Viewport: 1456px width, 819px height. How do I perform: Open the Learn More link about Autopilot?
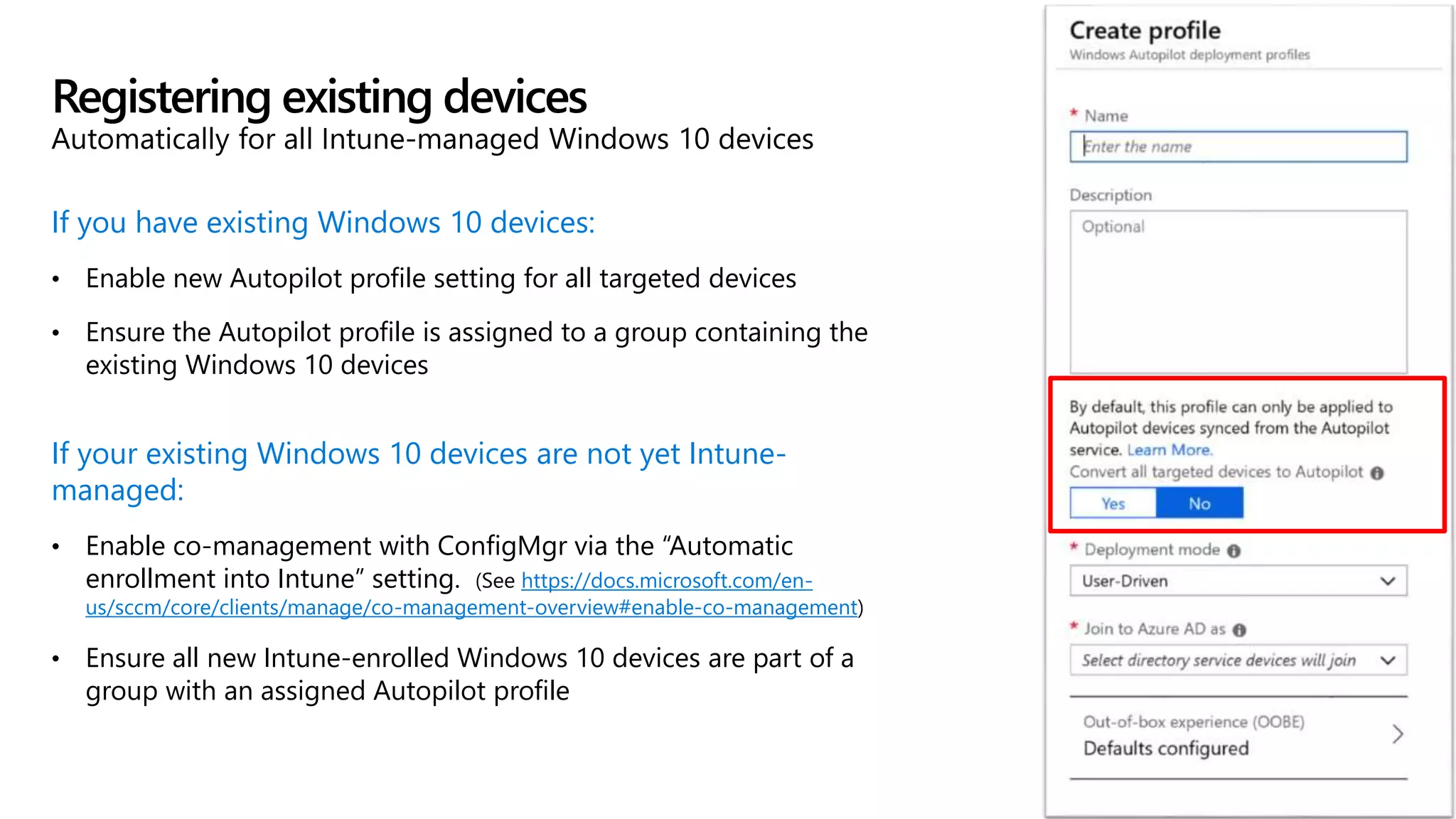tap(1169, 450)
